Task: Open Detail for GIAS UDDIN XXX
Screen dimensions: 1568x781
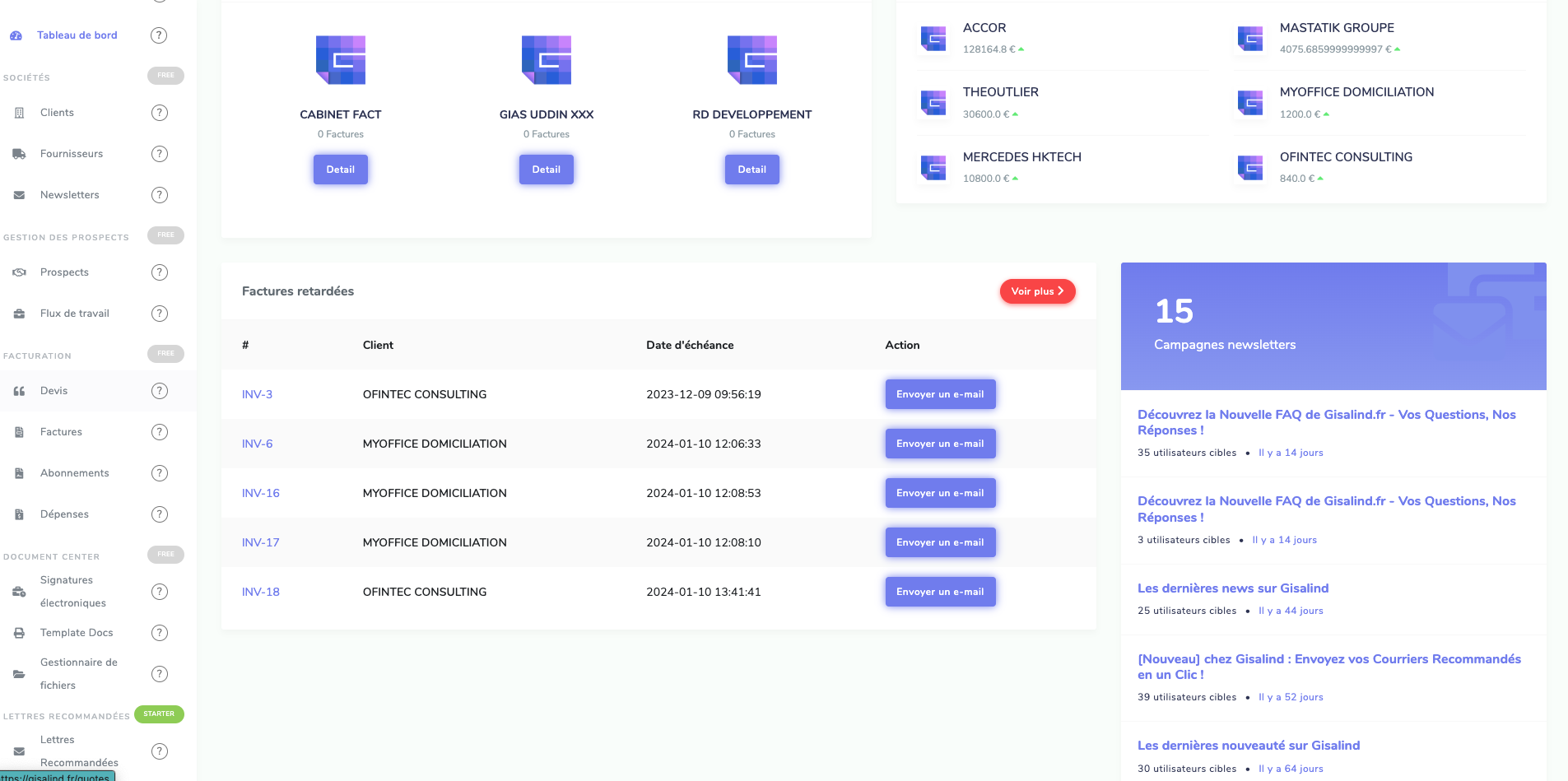Action: pos(547,170)
